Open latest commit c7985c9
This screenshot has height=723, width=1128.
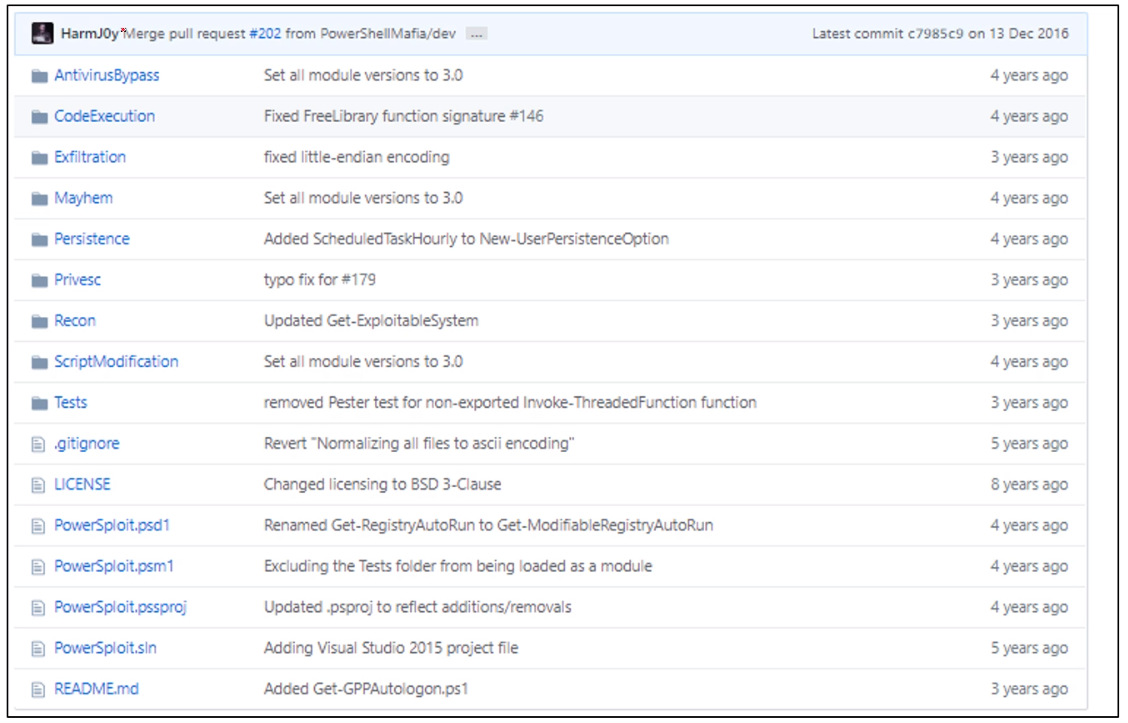click(935, 34)
